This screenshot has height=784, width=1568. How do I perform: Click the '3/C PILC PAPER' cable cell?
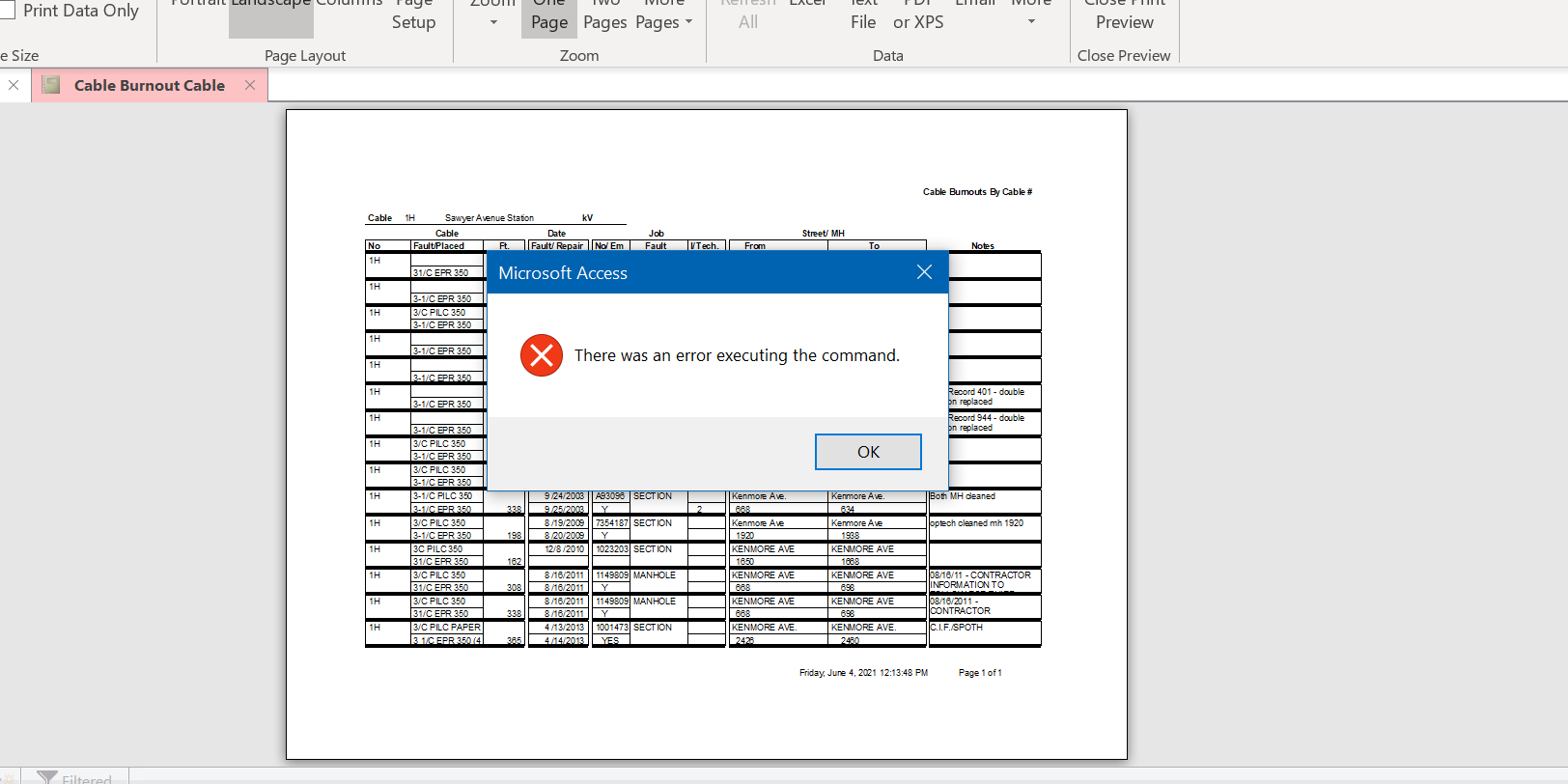(x=446, y=628)
